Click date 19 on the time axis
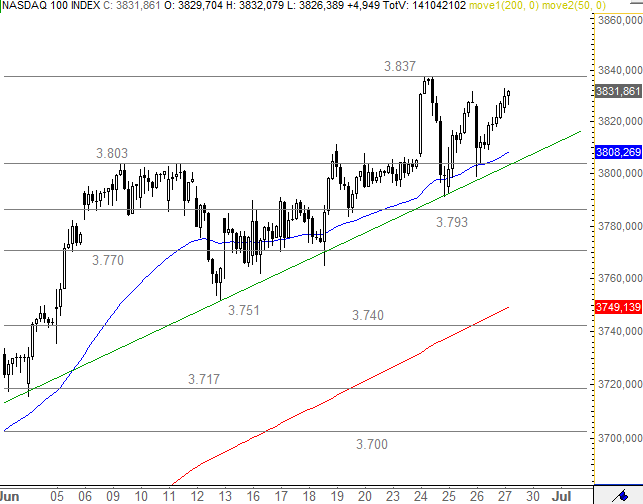 [337, 497]
